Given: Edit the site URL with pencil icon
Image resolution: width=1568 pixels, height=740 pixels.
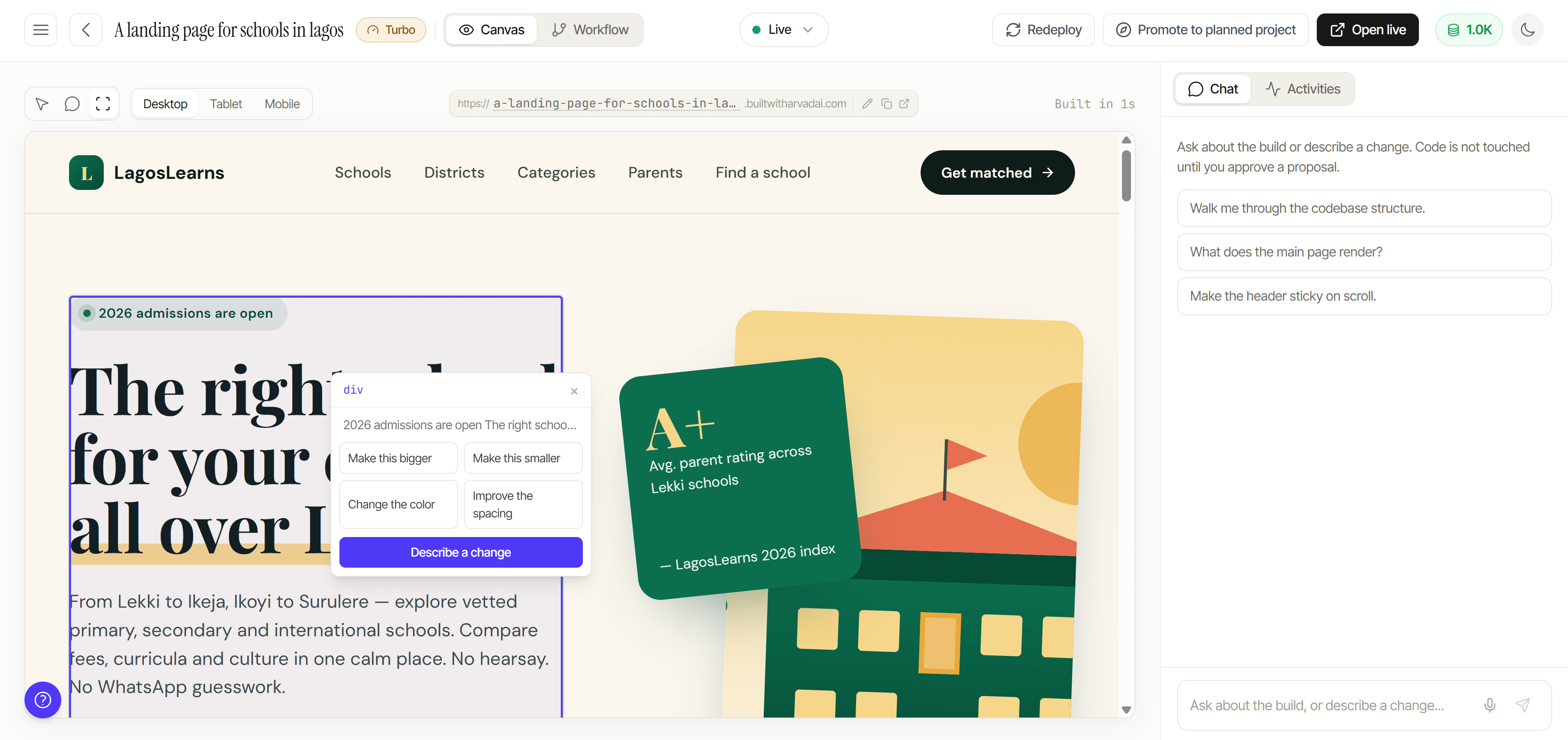Looking at the screenshot, I should 868,103.
